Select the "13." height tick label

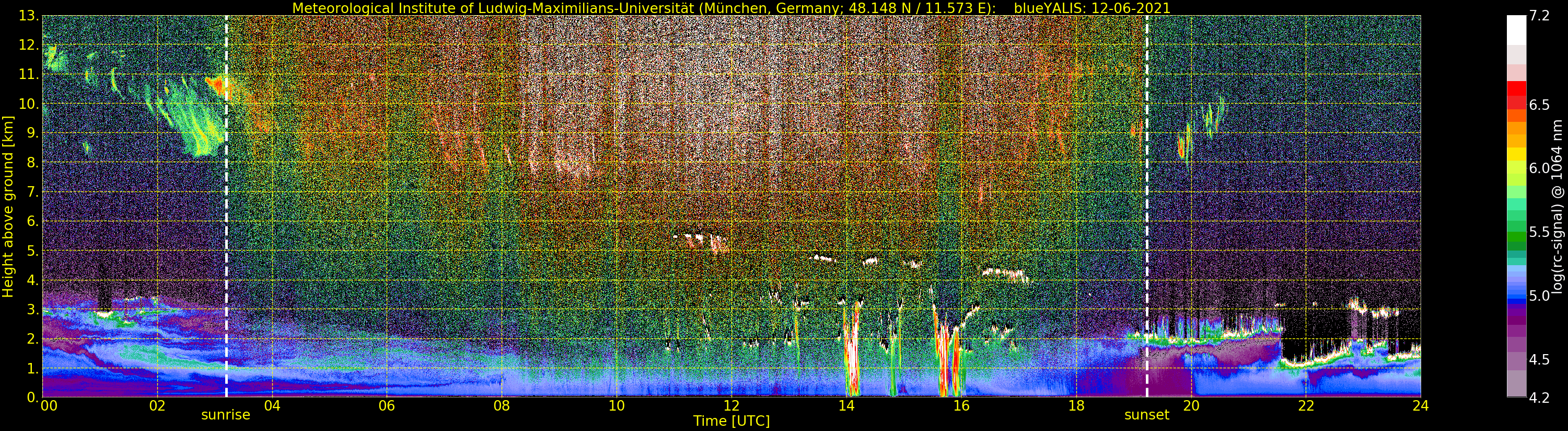point(29,16)
